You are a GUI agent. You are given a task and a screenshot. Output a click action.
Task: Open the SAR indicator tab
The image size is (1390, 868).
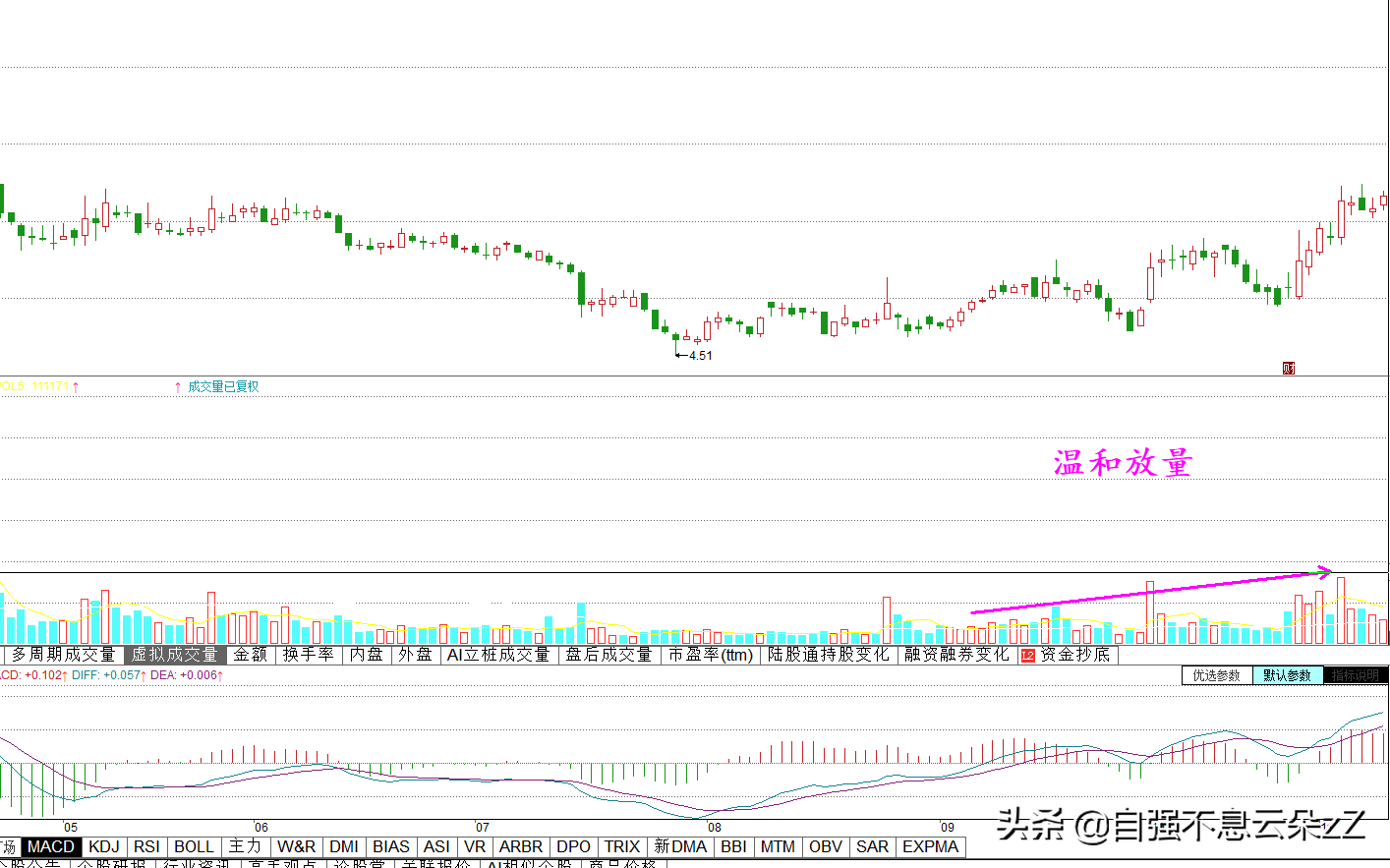[872, 846]
